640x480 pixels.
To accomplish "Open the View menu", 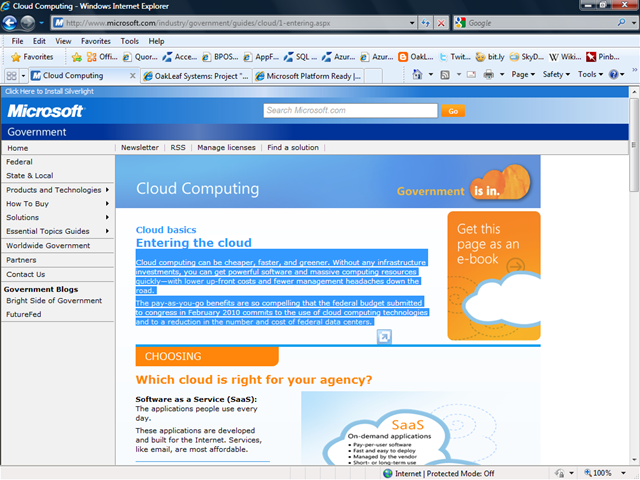I will point(63,41).
